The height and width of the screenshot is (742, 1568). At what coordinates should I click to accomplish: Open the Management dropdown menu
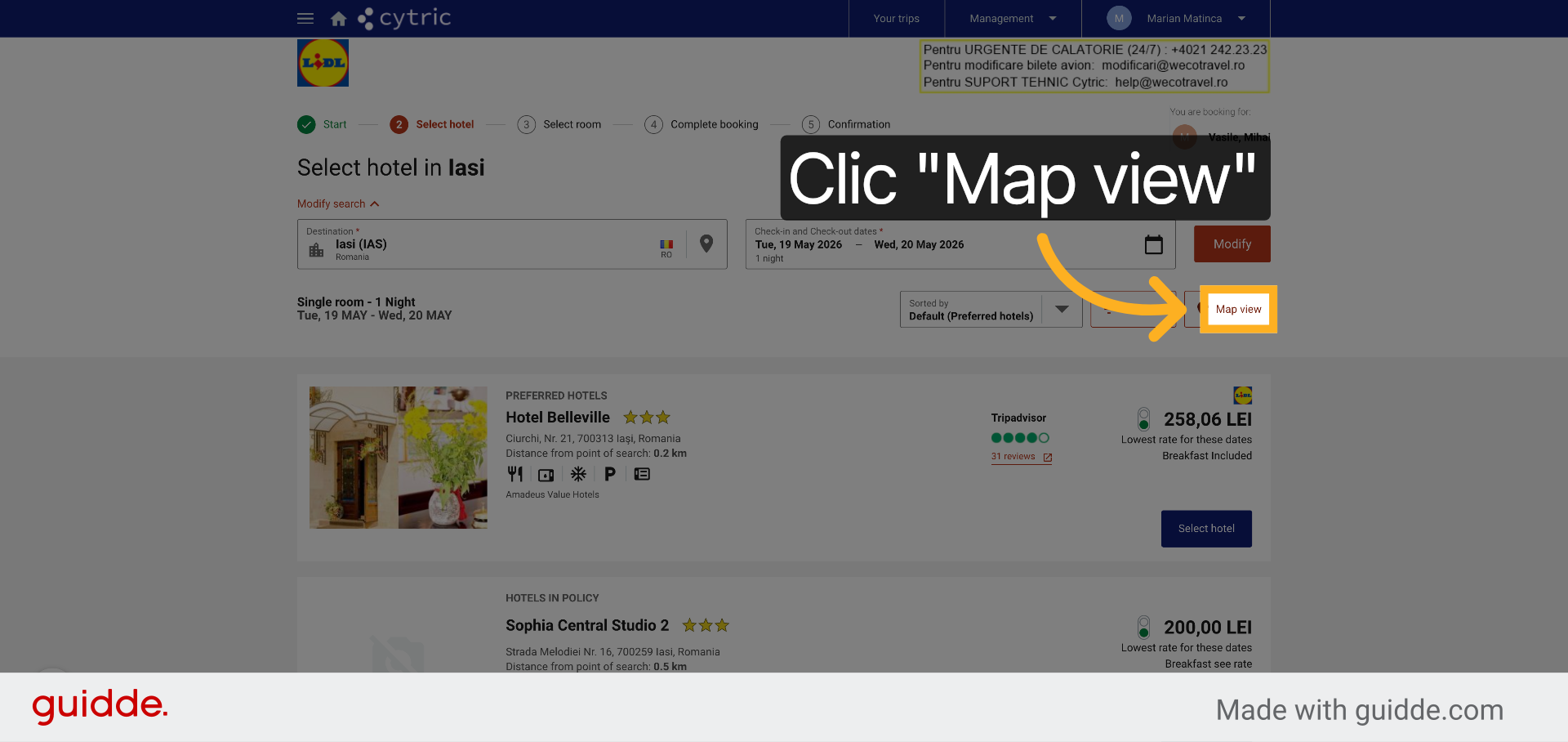1013,18
